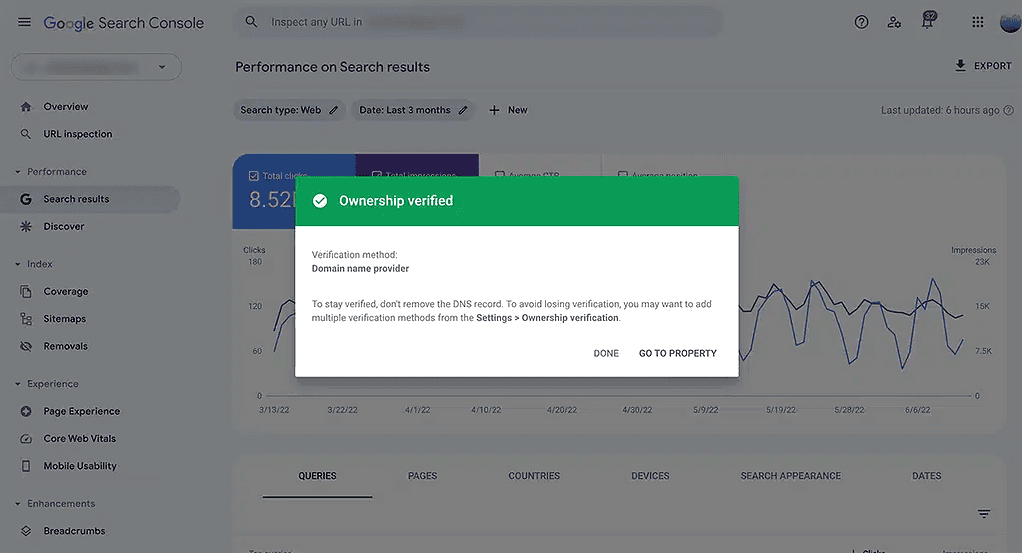Click the Inspect any URL search field
The height and width of the screenshot is (553, 1022).
(x=478, y=22)
